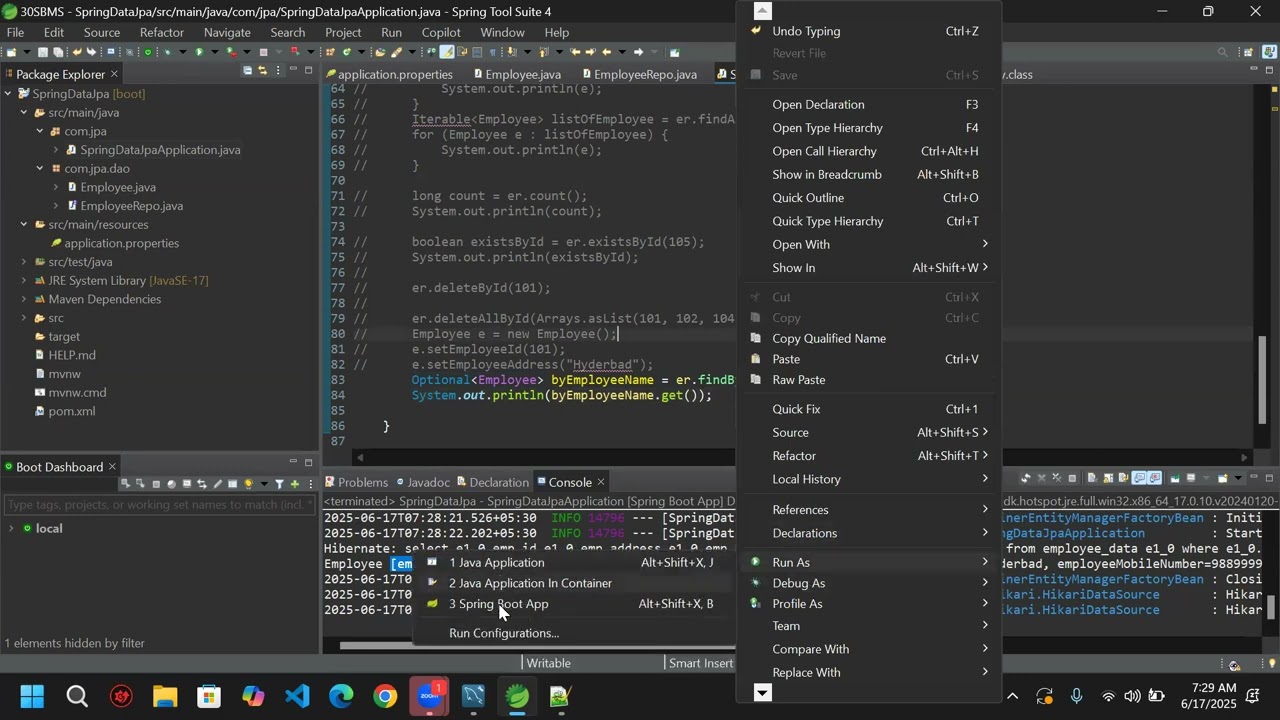Open the Navigate menu

[x=227, y=32]
